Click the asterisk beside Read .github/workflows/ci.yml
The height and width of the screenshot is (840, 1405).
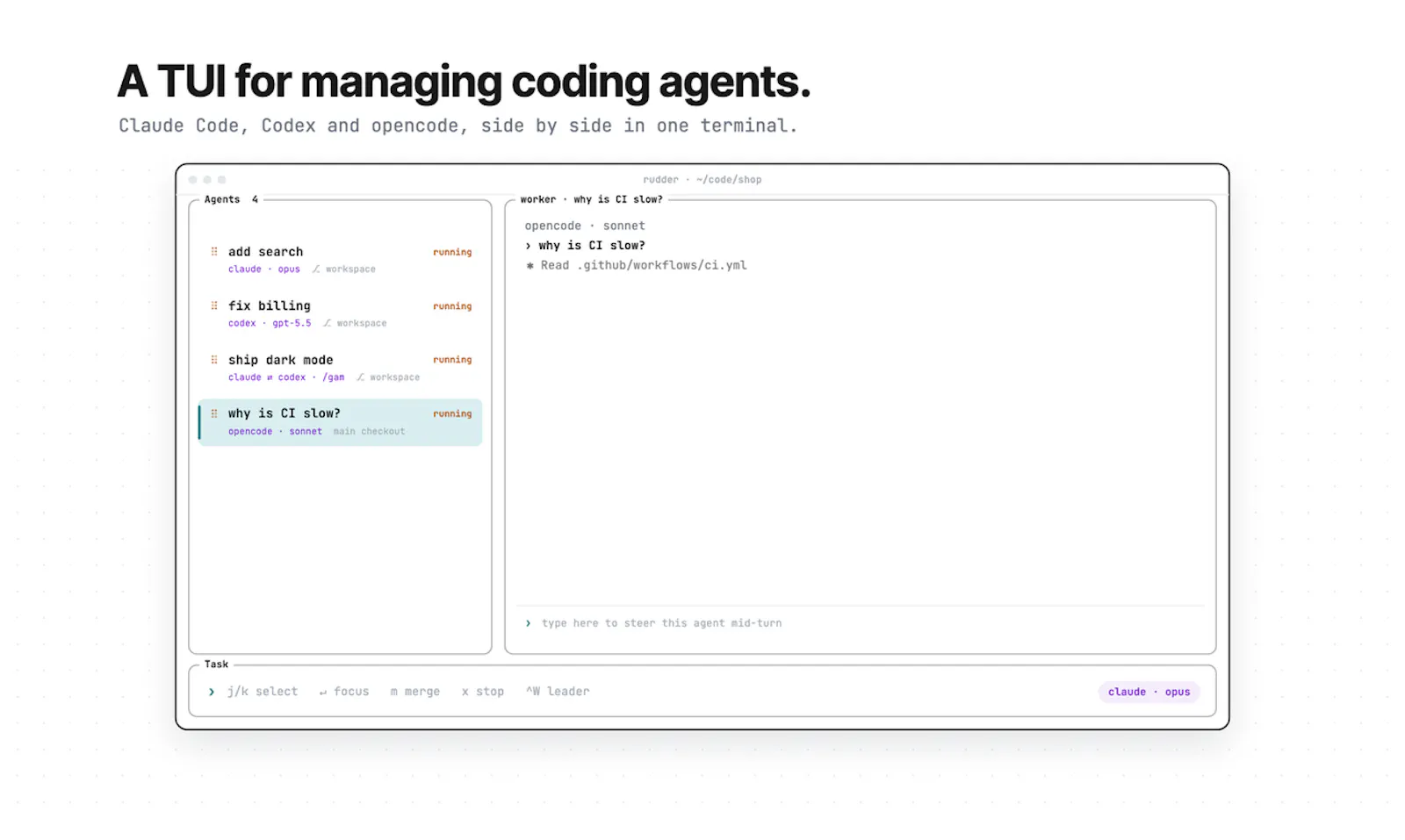(x=530, y=265)
